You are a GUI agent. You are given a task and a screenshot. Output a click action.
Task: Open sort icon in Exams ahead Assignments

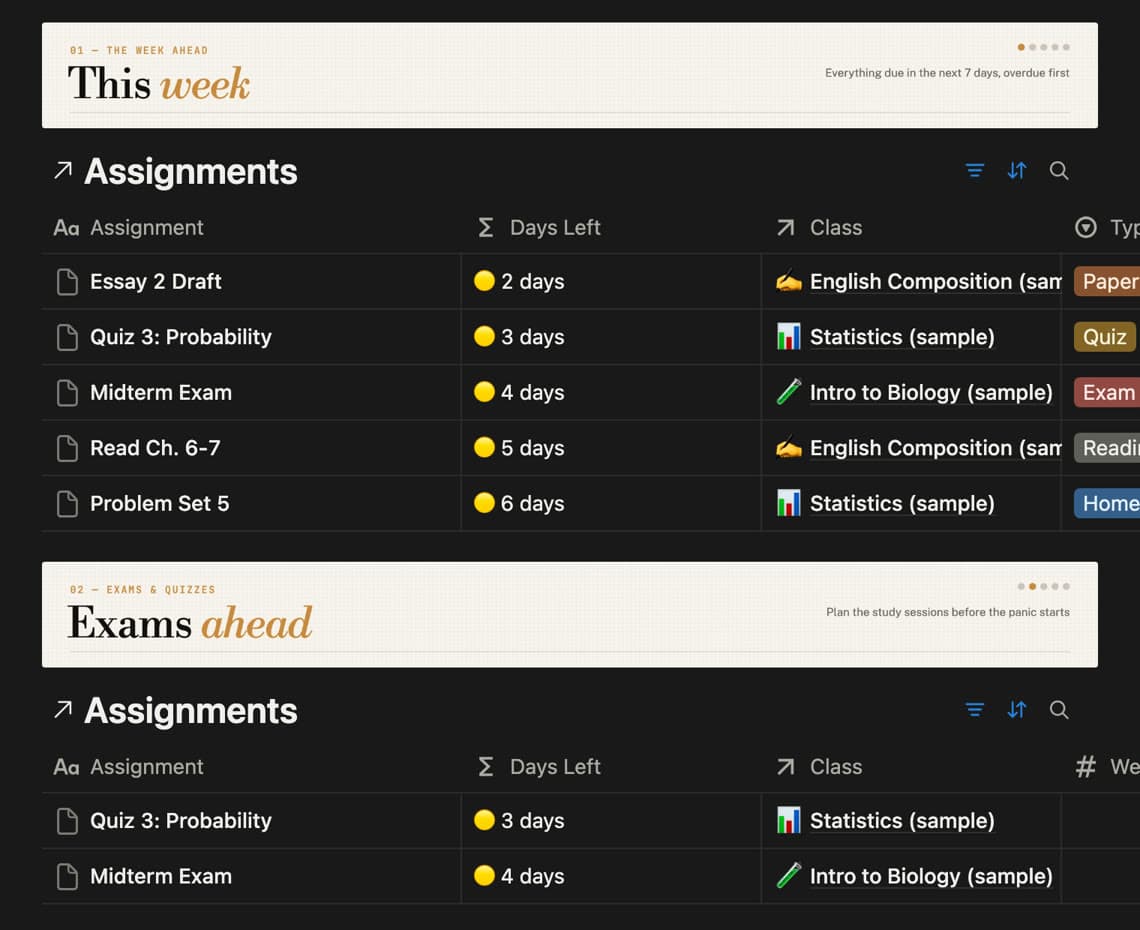(1016, 709)
